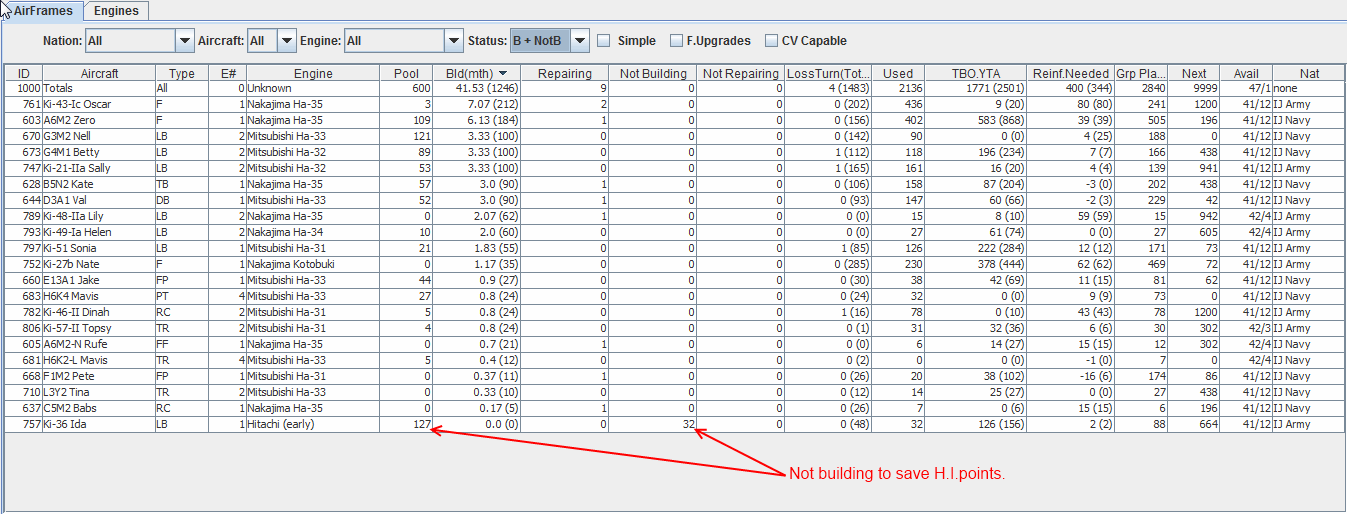Select the Ki-46-II Dinah row

point(675,313)
